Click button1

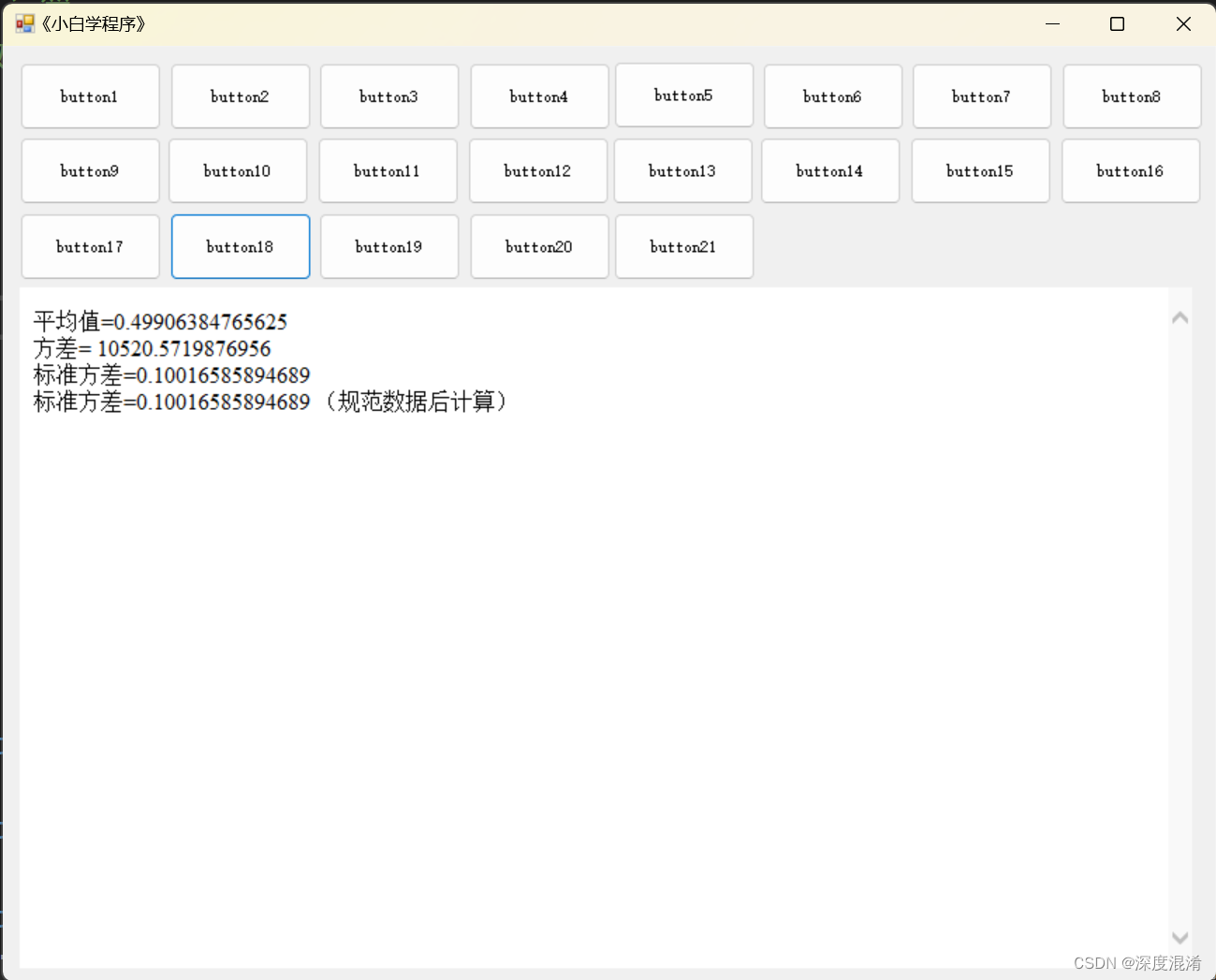pyautogui.click(x=90, y=96)
